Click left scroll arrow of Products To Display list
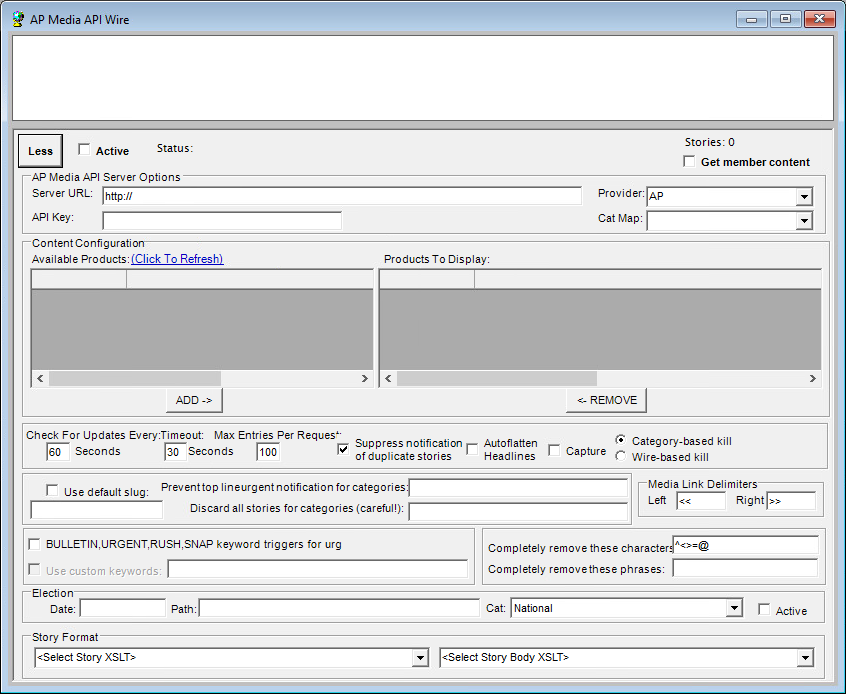Viewport: 846px width, 694px height. (x=388, y=378)
